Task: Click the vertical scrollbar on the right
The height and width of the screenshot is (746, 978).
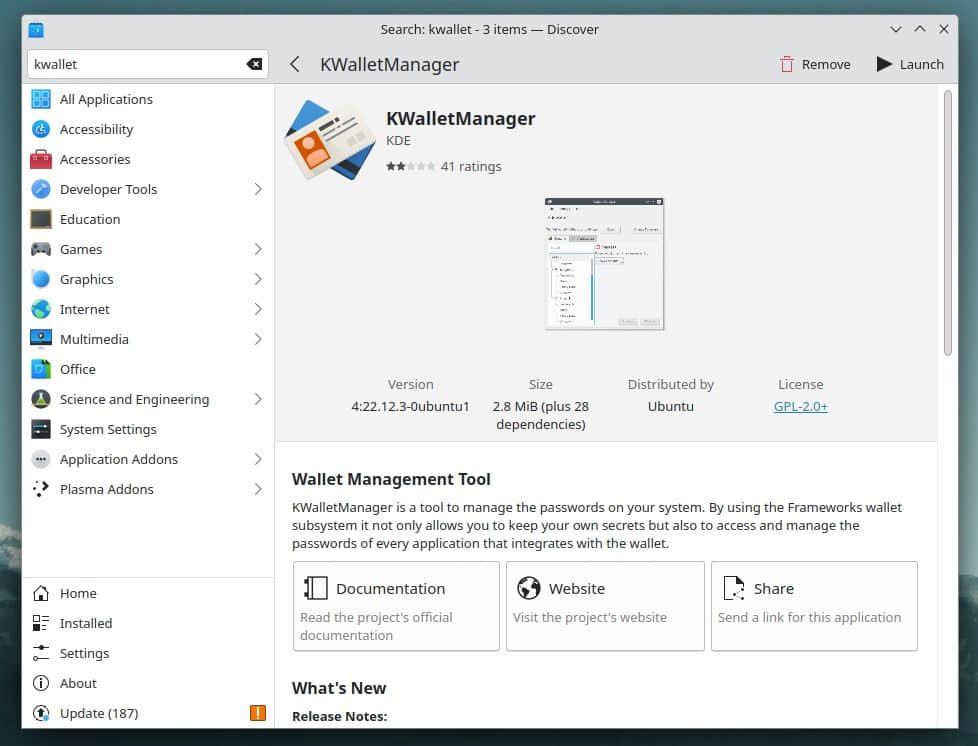Action: (947, 220)
